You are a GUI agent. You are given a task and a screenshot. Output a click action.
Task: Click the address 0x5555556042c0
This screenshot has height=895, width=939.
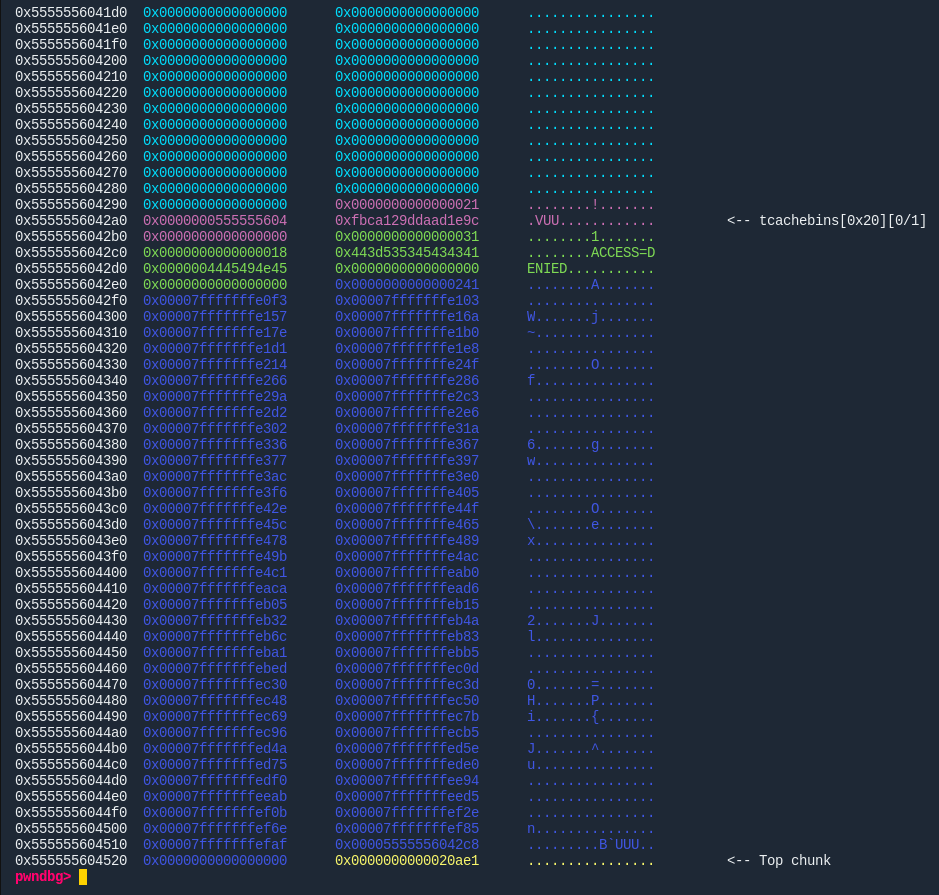(71, 253)
